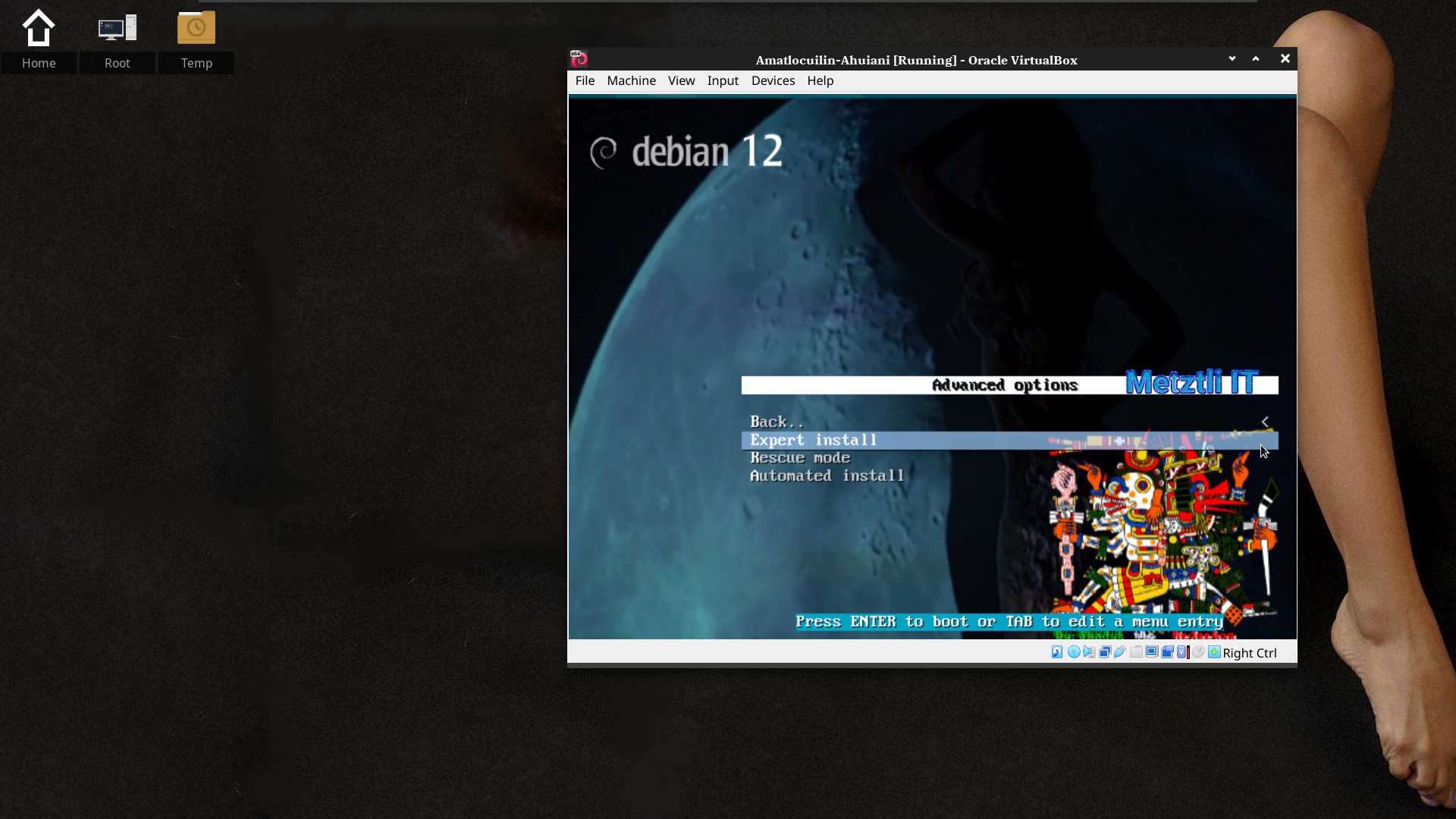The image size is (1456, 819).
Task: Click the mouse integration status icon
Action: [x=1198, y=652]
